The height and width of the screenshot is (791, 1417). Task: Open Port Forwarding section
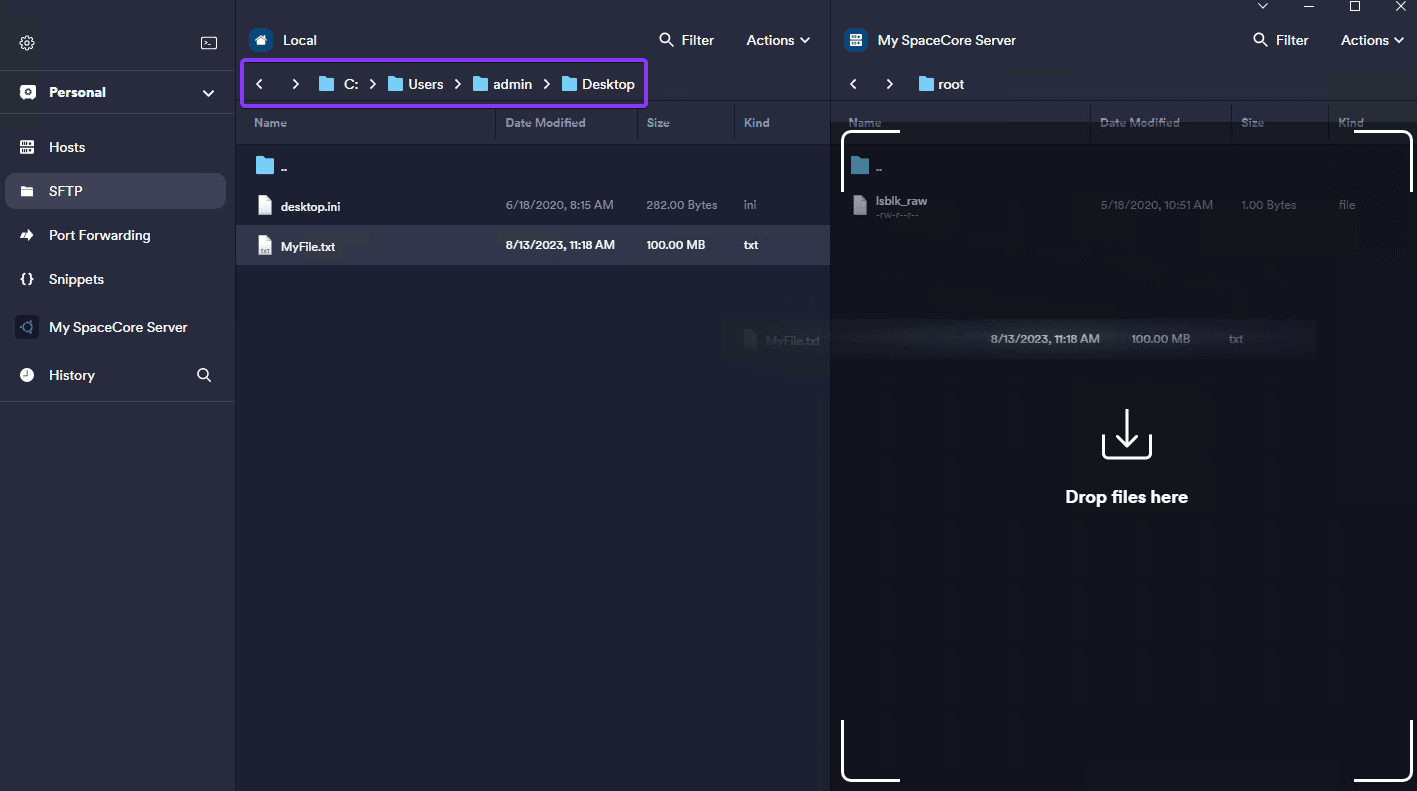click(99, 235)
